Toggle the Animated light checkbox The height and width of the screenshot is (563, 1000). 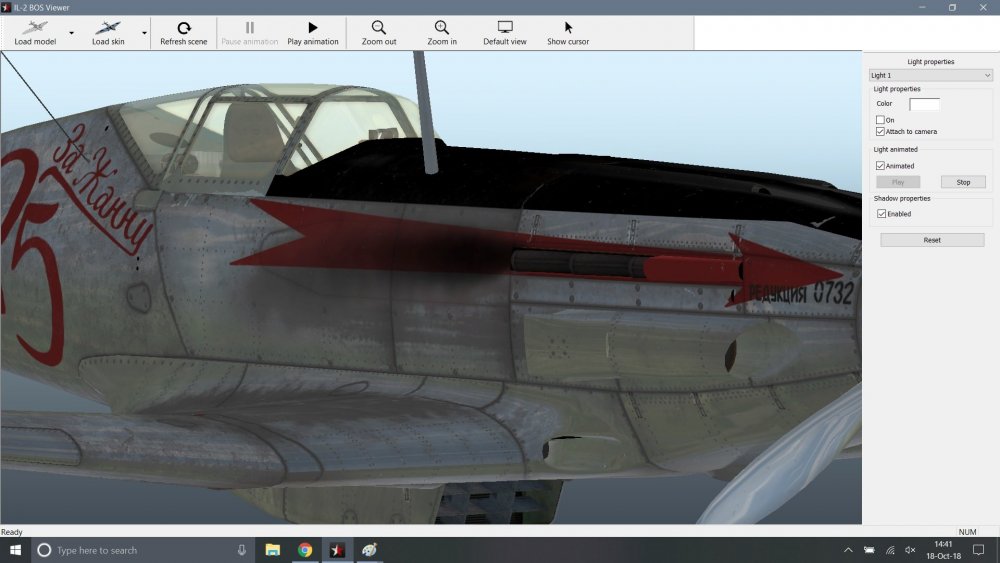pos(880,166)
